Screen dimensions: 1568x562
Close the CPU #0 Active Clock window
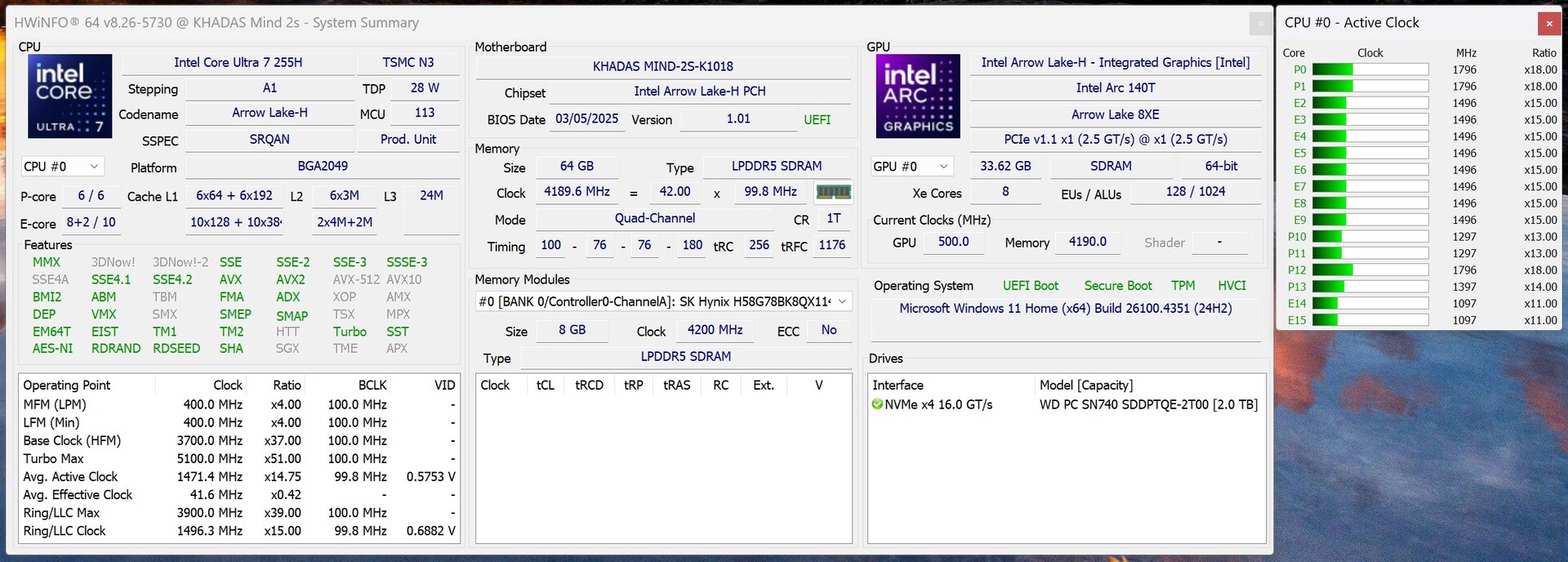[x=1548, y=23]
